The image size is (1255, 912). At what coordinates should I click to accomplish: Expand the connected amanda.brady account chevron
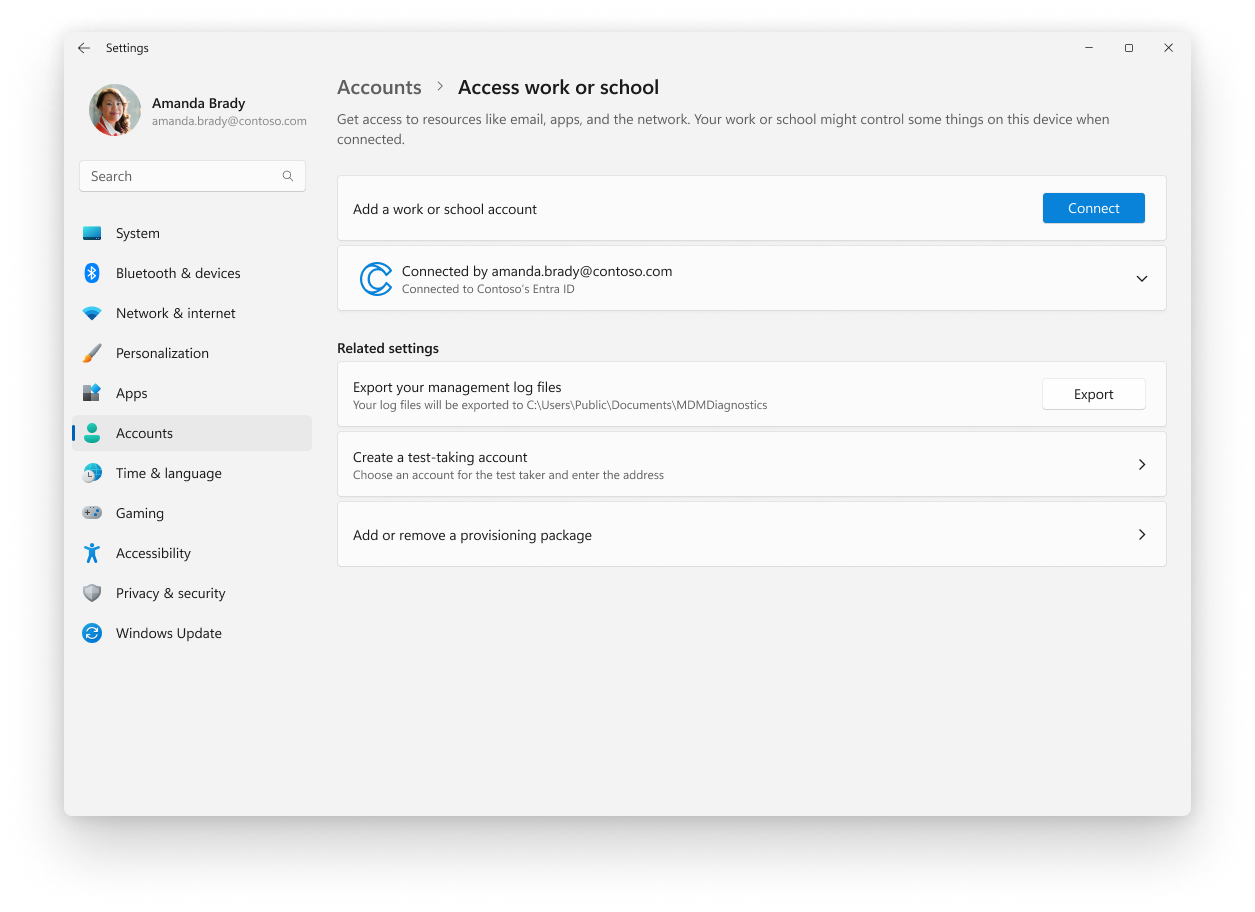(x=1142, y=279)
